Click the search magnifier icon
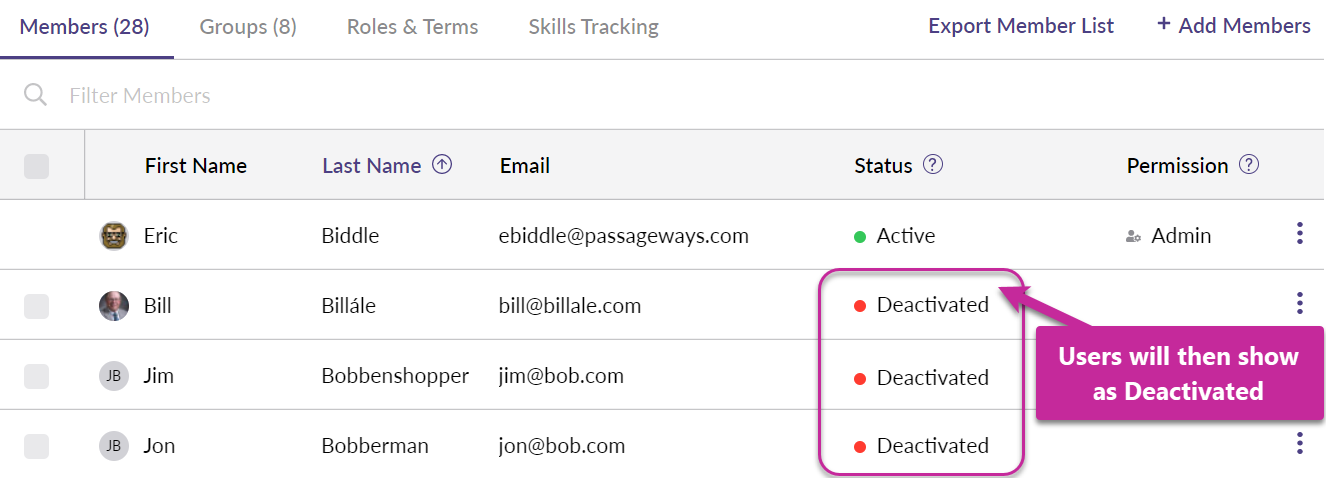 (35, 95)
